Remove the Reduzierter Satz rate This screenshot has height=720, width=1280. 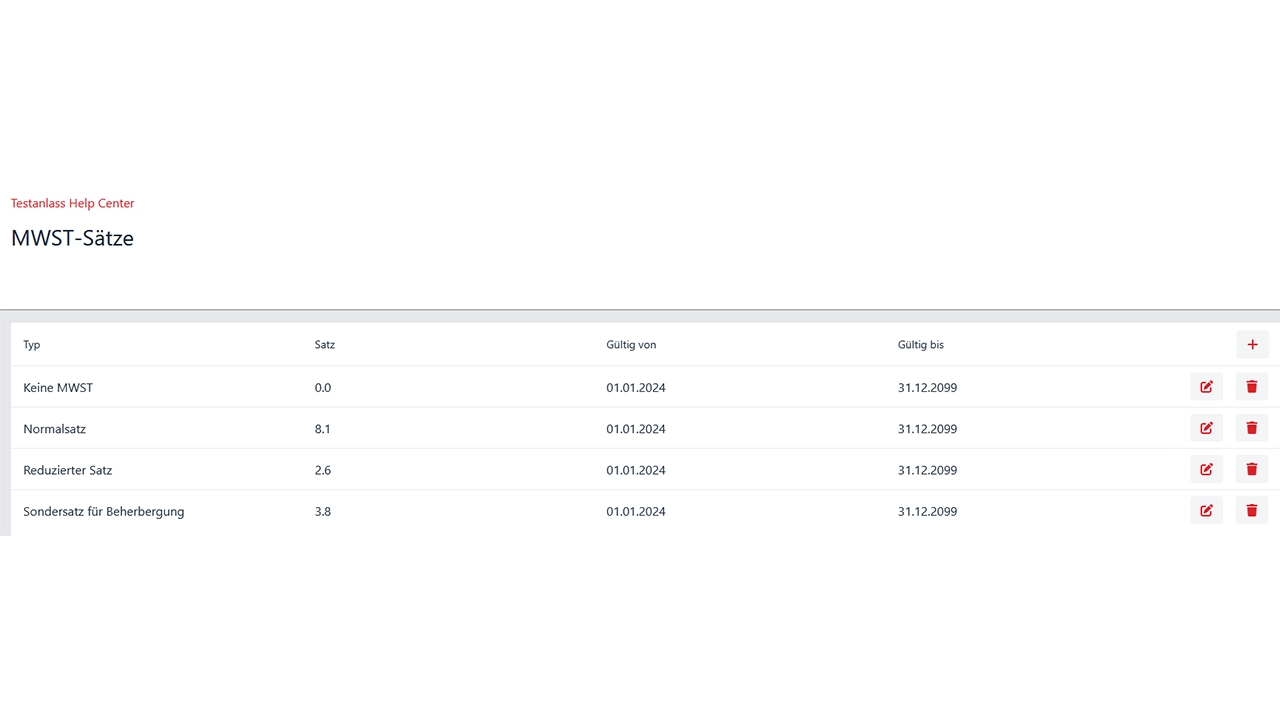[x=1252, y=469]
